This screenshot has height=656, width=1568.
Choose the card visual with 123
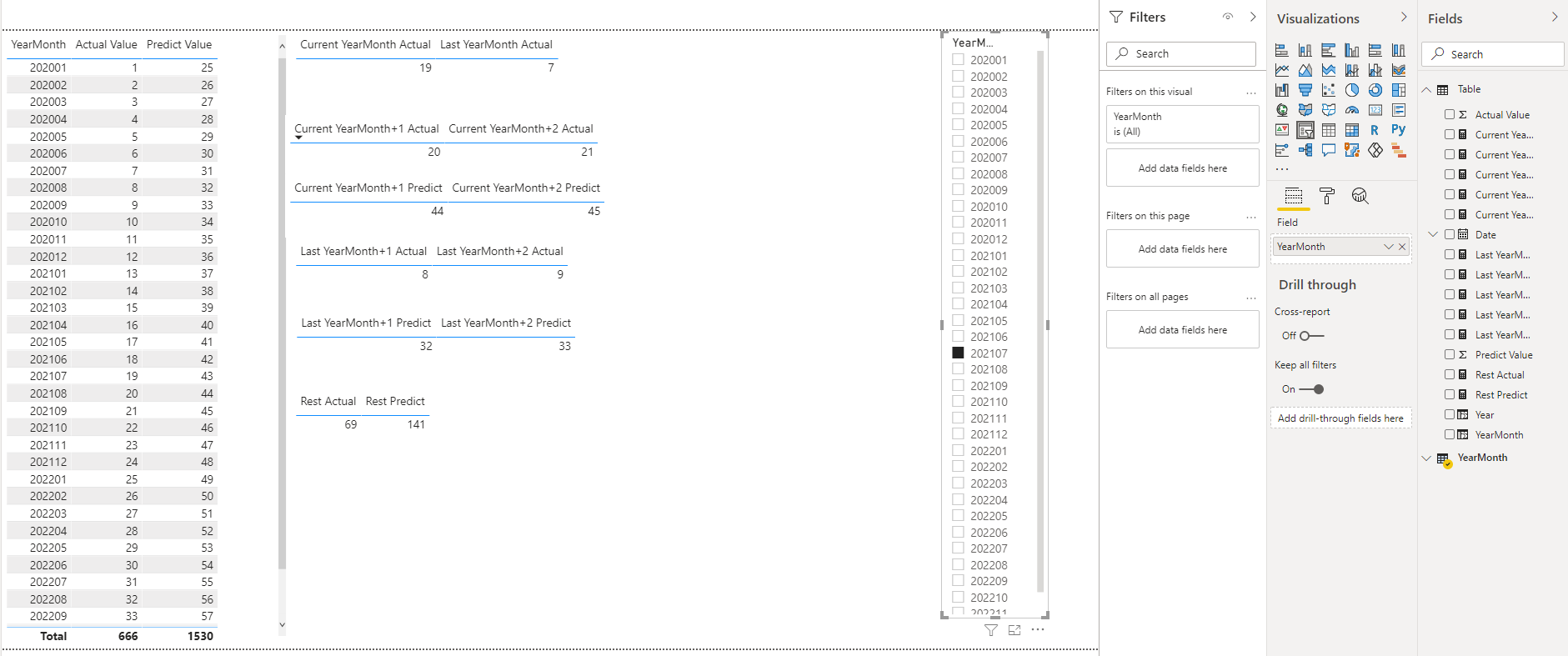point(1375,111)
